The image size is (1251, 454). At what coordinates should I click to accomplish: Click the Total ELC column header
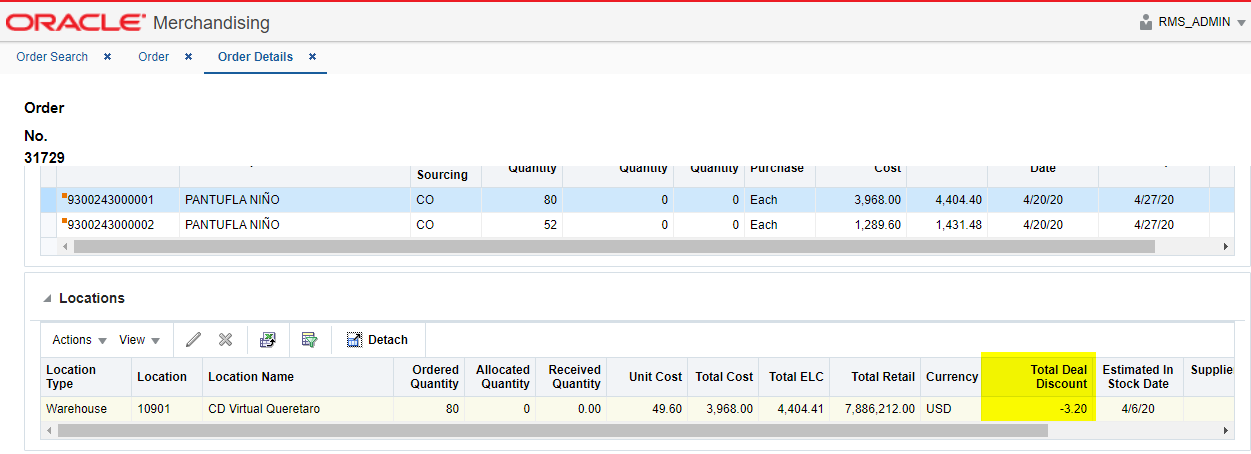coord(796,377)
